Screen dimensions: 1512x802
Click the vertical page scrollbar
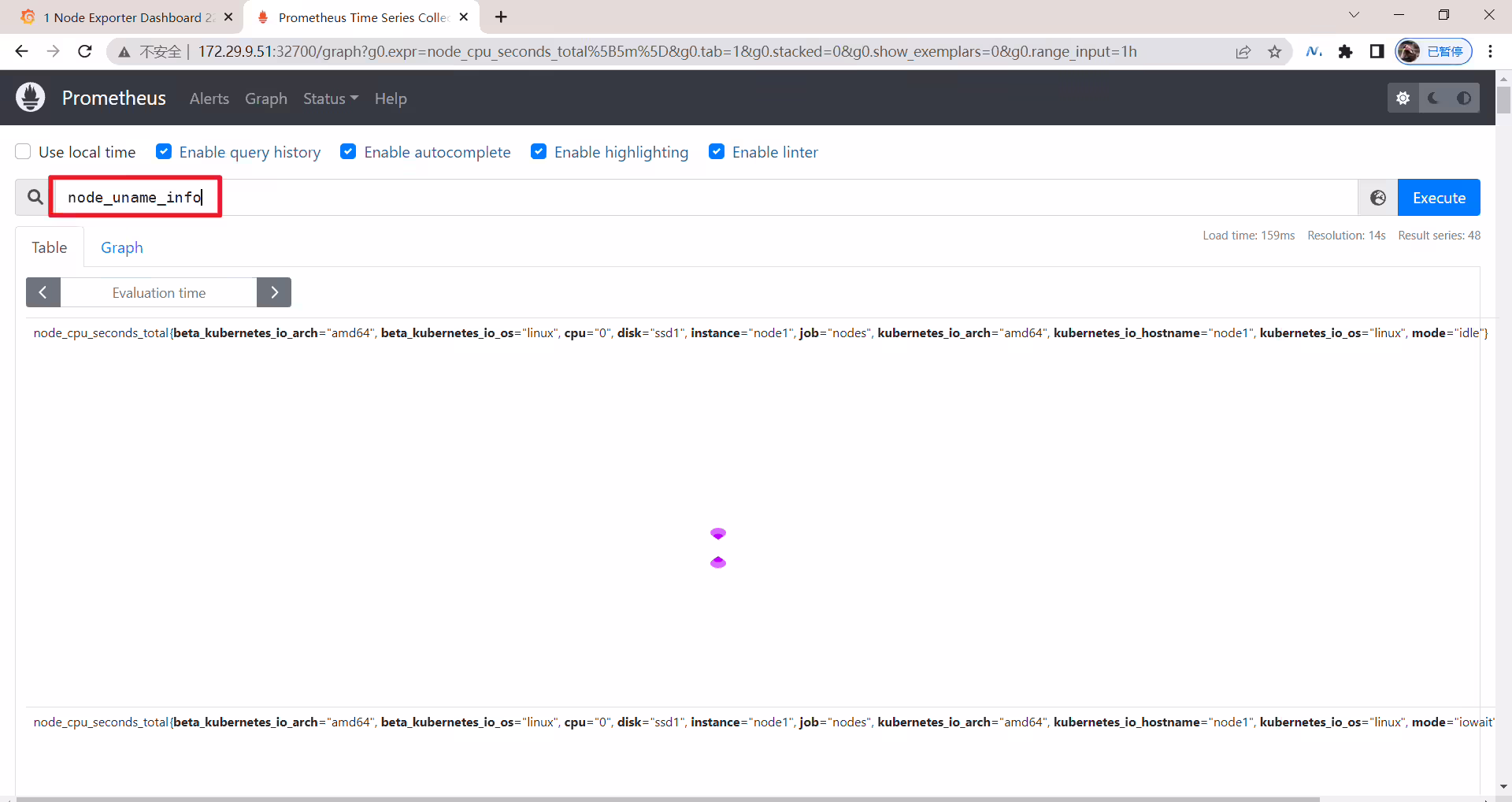(x=1503, y=101)
